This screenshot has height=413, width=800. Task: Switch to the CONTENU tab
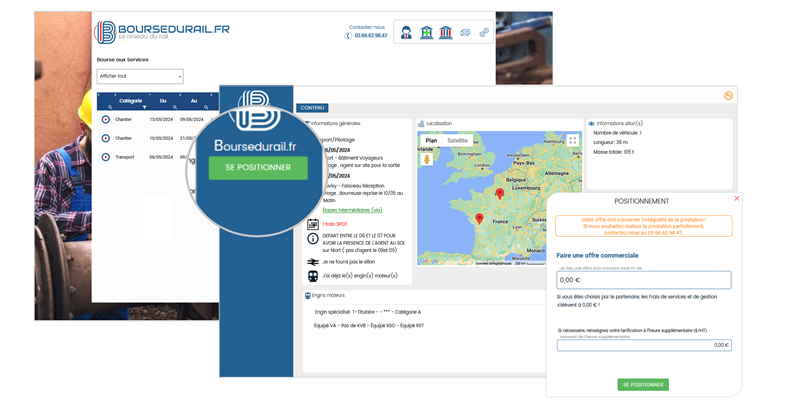(x=312, y=108)
